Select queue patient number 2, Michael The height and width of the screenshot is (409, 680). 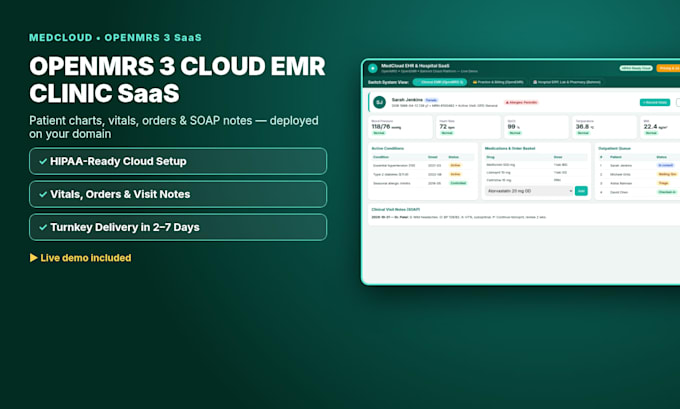639,174
